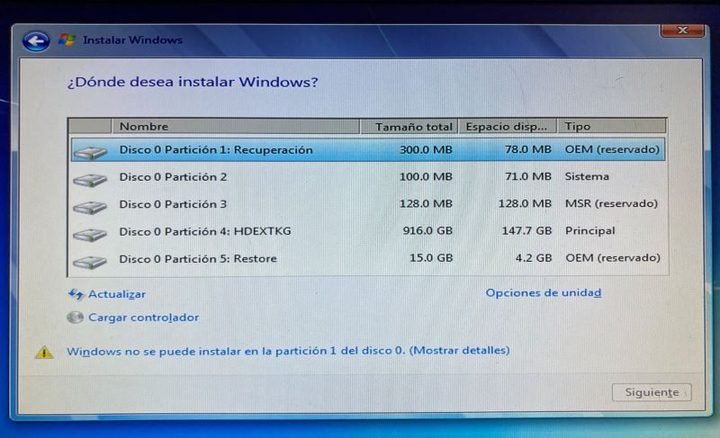720x438 pixels.
Task: Select the drive icon for Partición 1: Recuperación
Action: pyautogui.click(x=90, y=152)
